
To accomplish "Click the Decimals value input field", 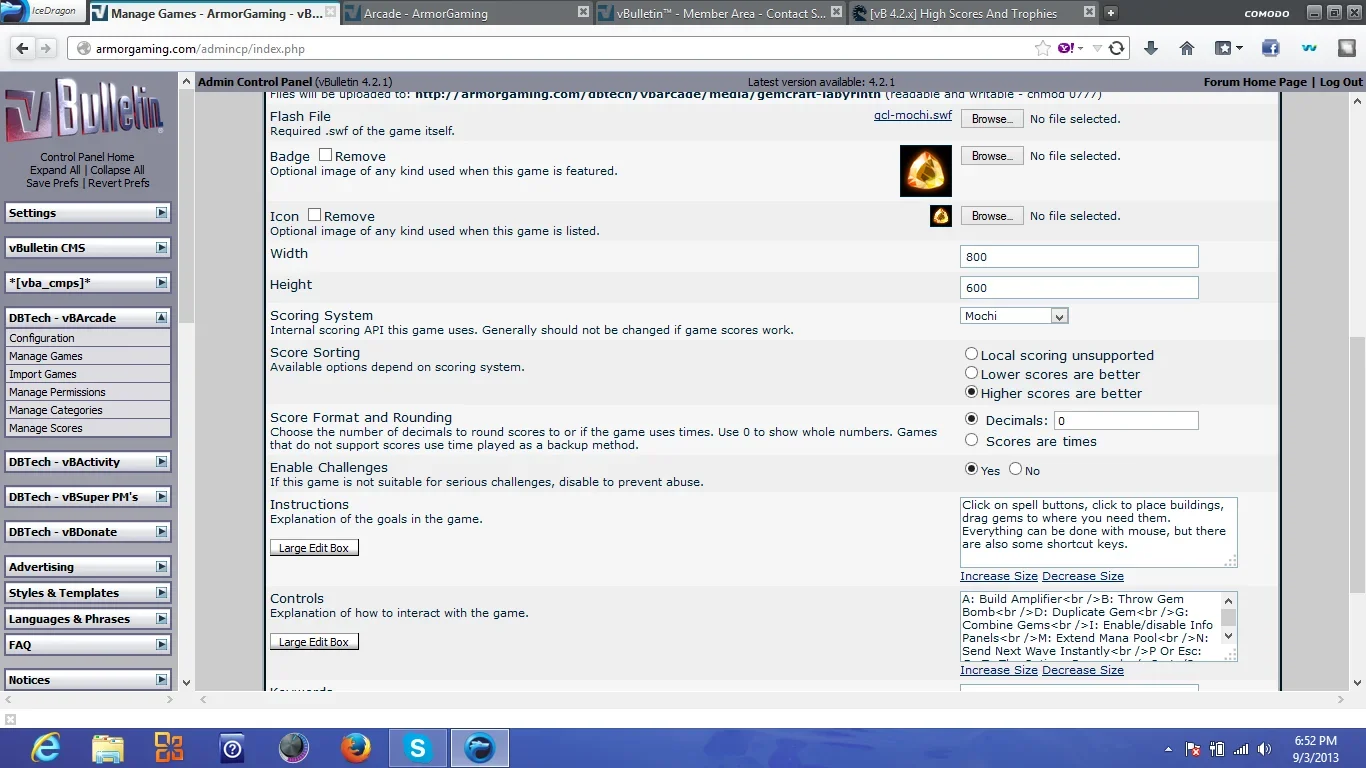I will click(x=1126, y=421).
